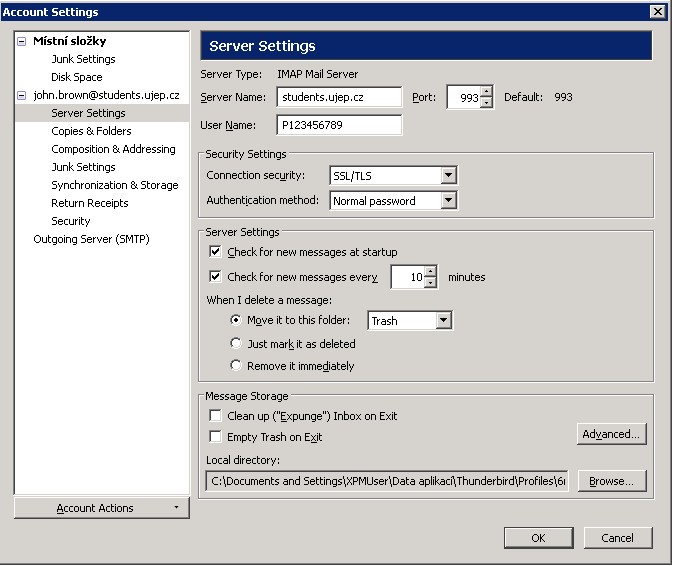Open Copies & Folders settings
Viewport: 674px width, 566px height.
pyautogui.click(x=91, y=131)
